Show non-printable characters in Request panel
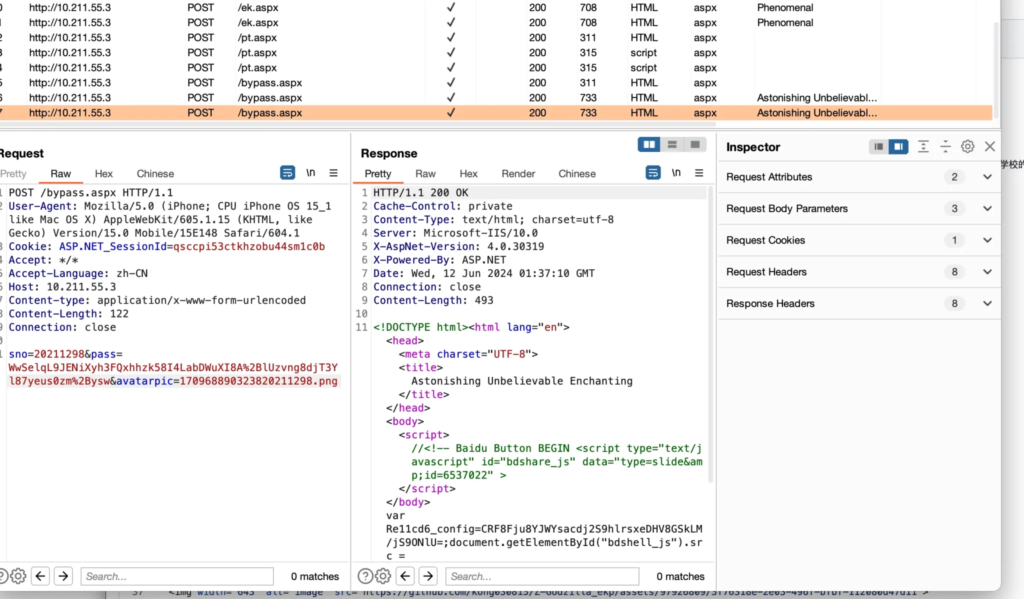The image size is (1024, 599). click(311, 173)
